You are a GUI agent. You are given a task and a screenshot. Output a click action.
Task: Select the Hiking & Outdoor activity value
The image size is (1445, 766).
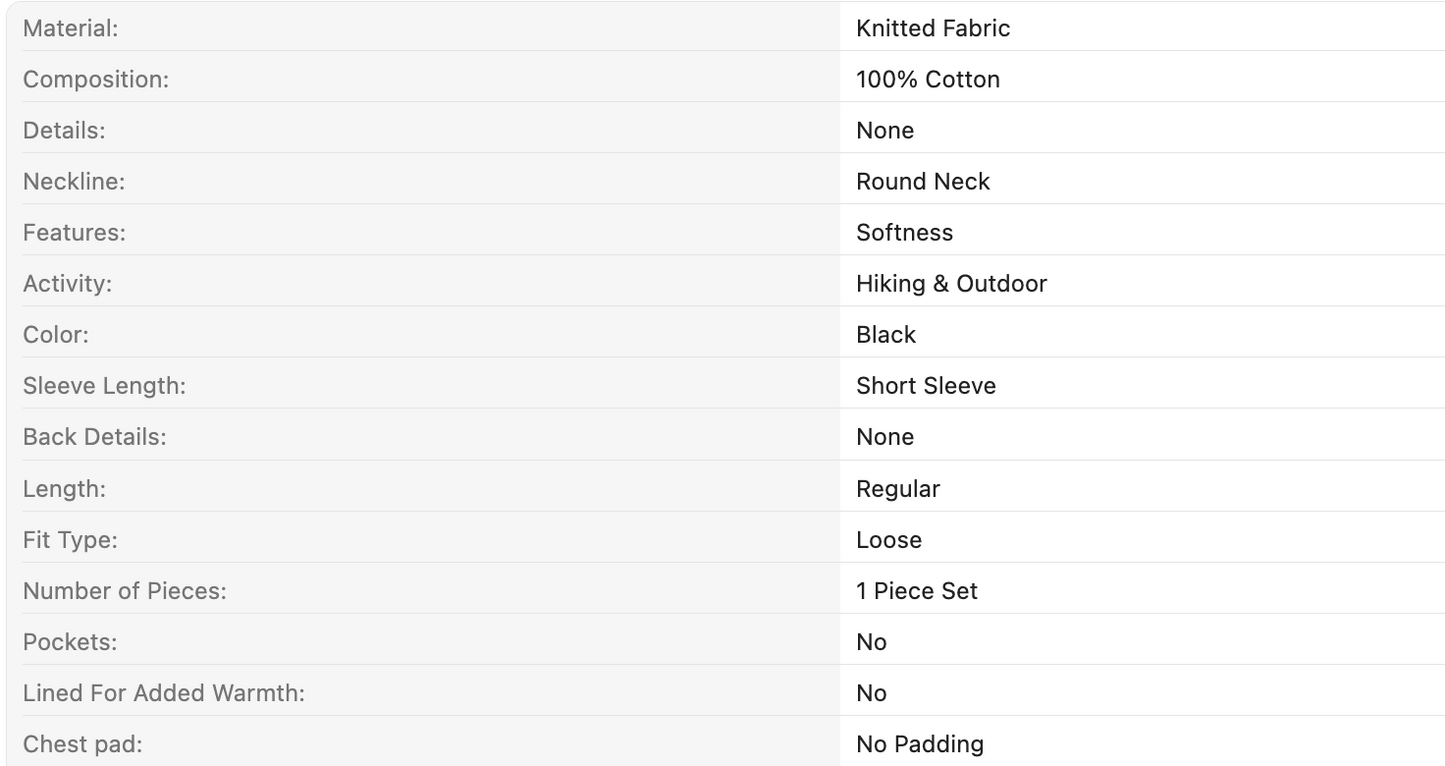tap(951, 283)
